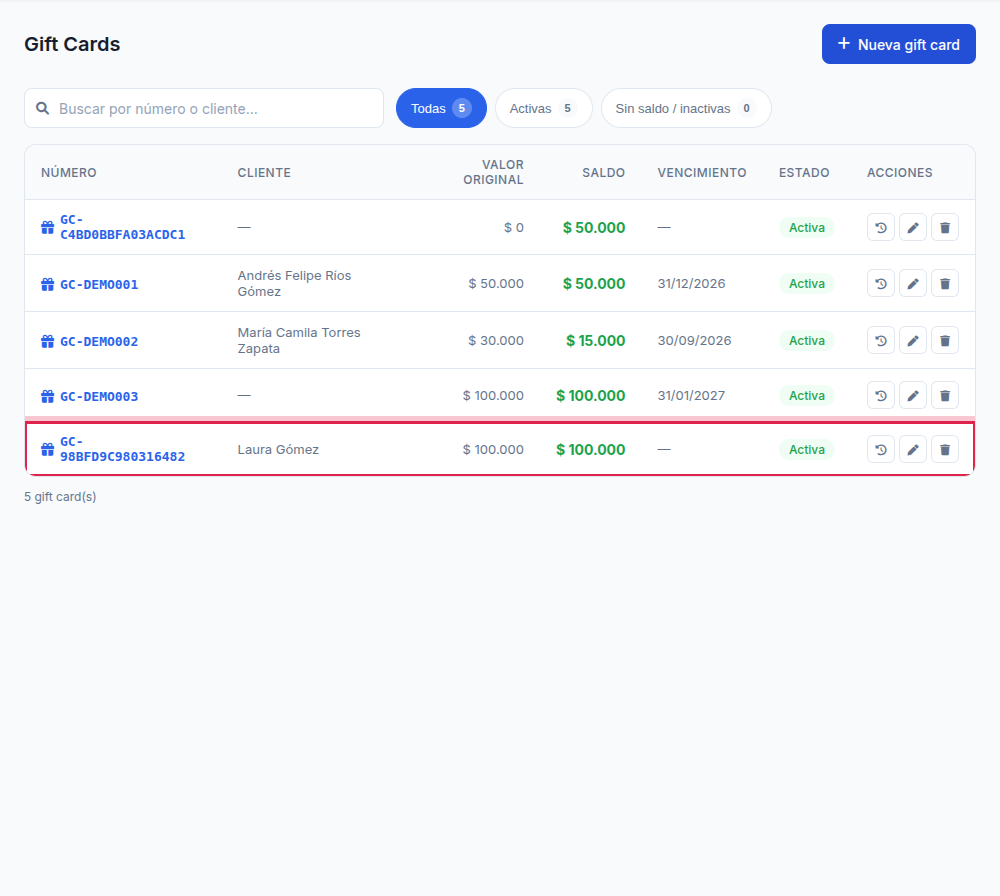Open gift card number GC-DEMO001
Viewport: 1000px width, 896px height.
tap(99, 284)
